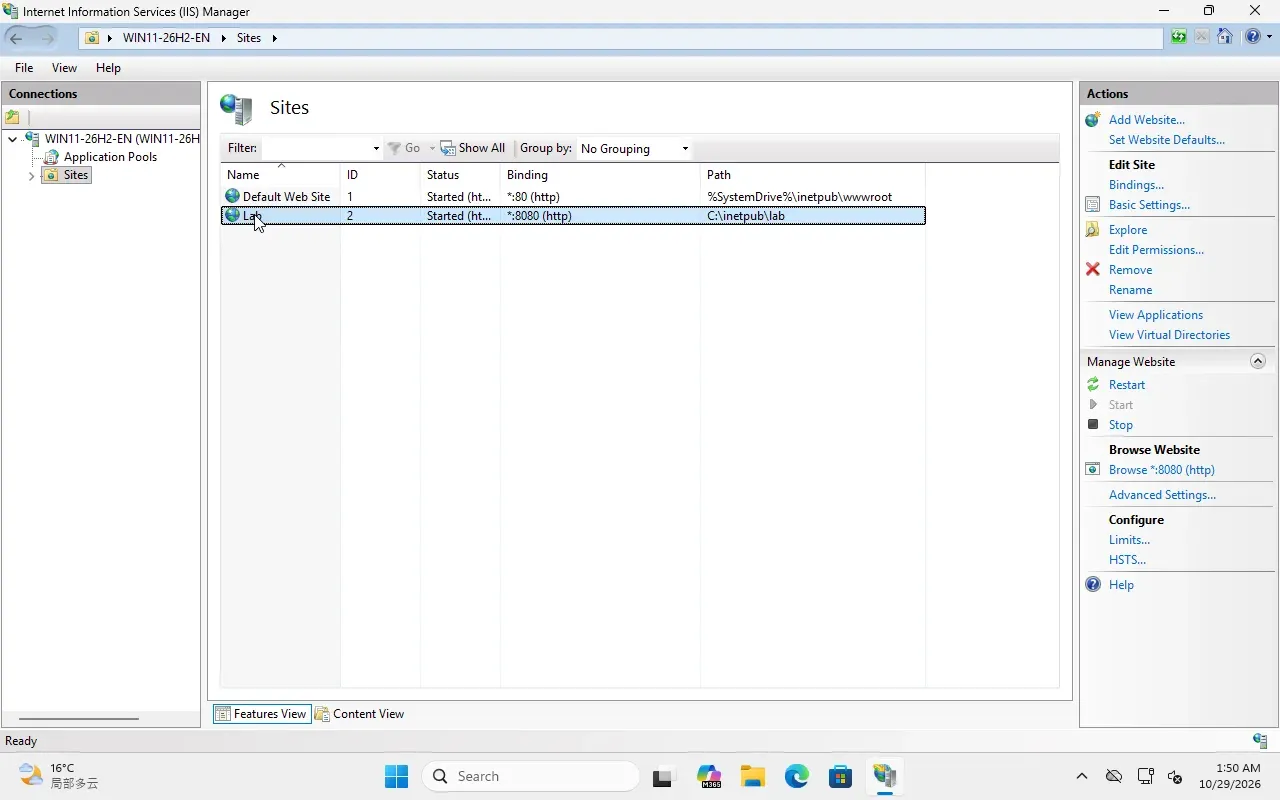Open Microsoft Store from the taskbar
This screenshot has height=800, width=1280.
tap(841, 776)
